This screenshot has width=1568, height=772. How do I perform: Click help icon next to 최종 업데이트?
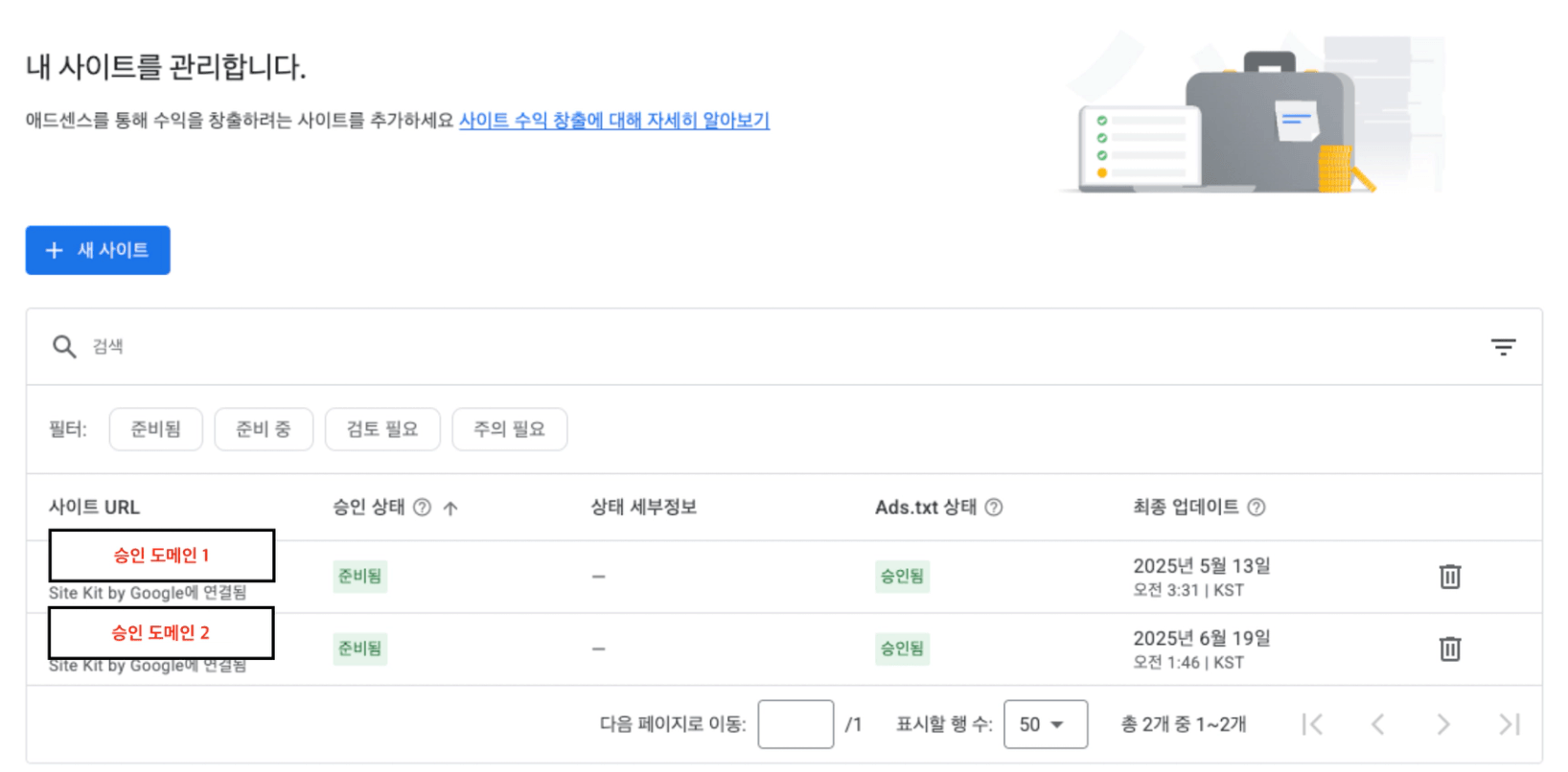click(1257, 508)
